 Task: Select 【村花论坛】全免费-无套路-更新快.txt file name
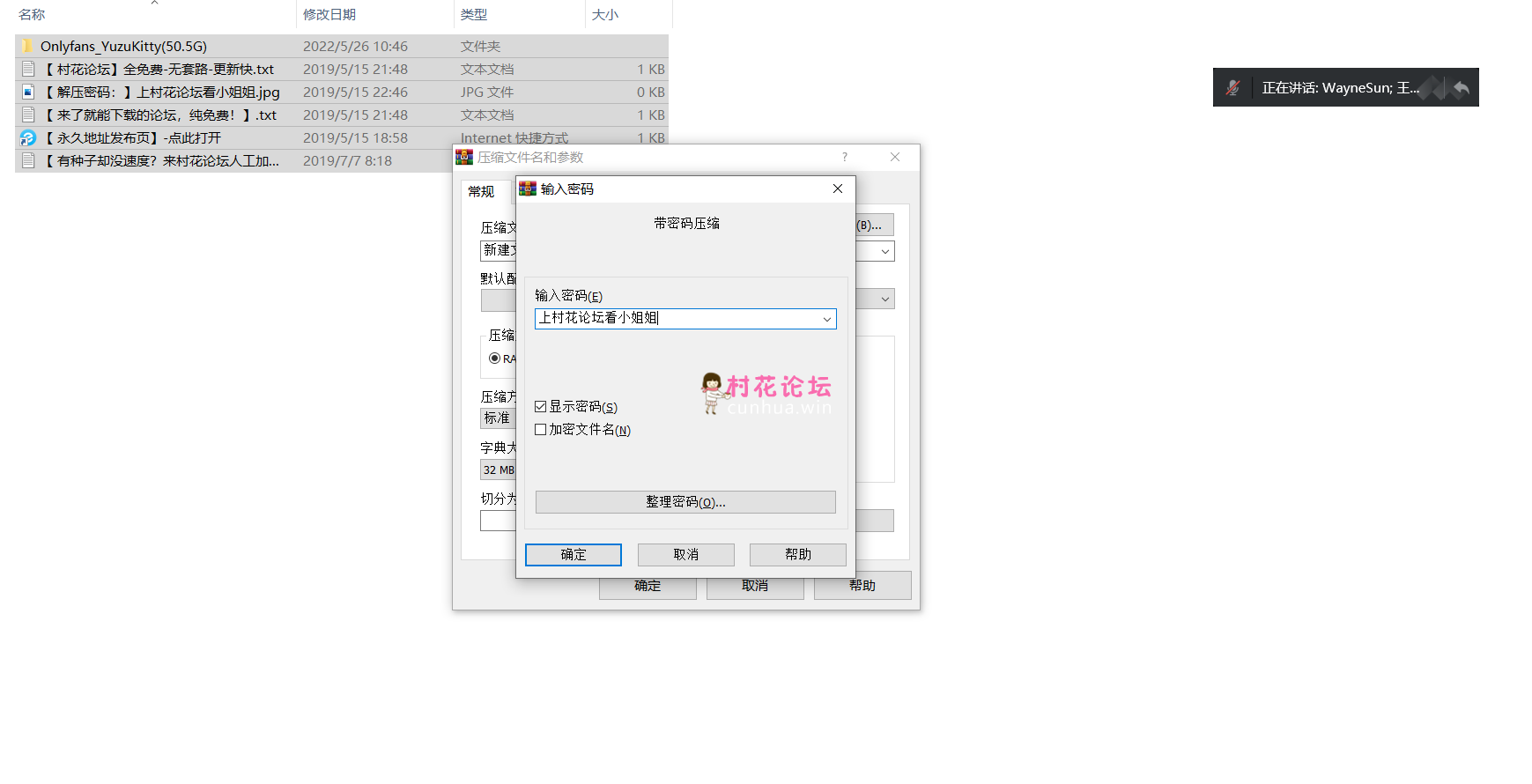(159, 69)
